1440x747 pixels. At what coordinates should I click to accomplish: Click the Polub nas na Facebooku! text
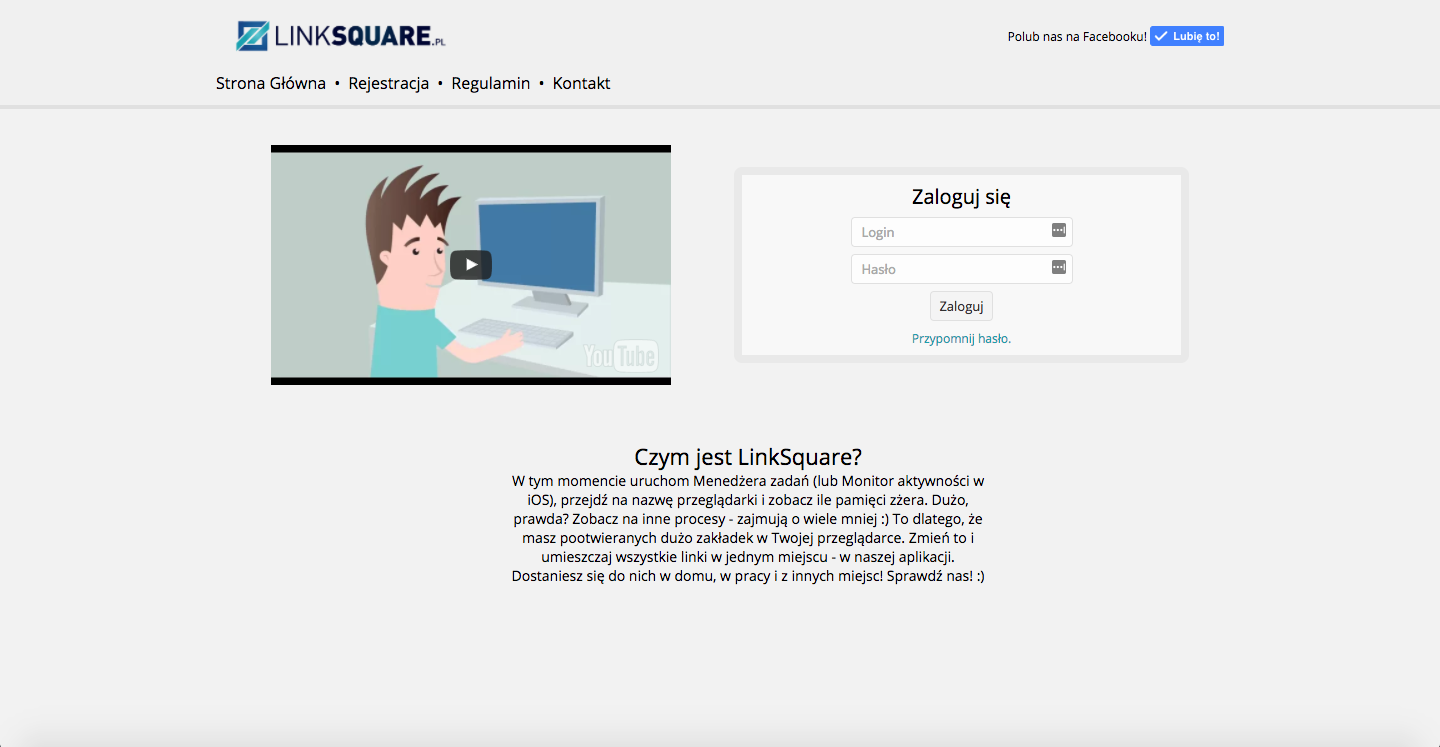tap(1076, 37)
